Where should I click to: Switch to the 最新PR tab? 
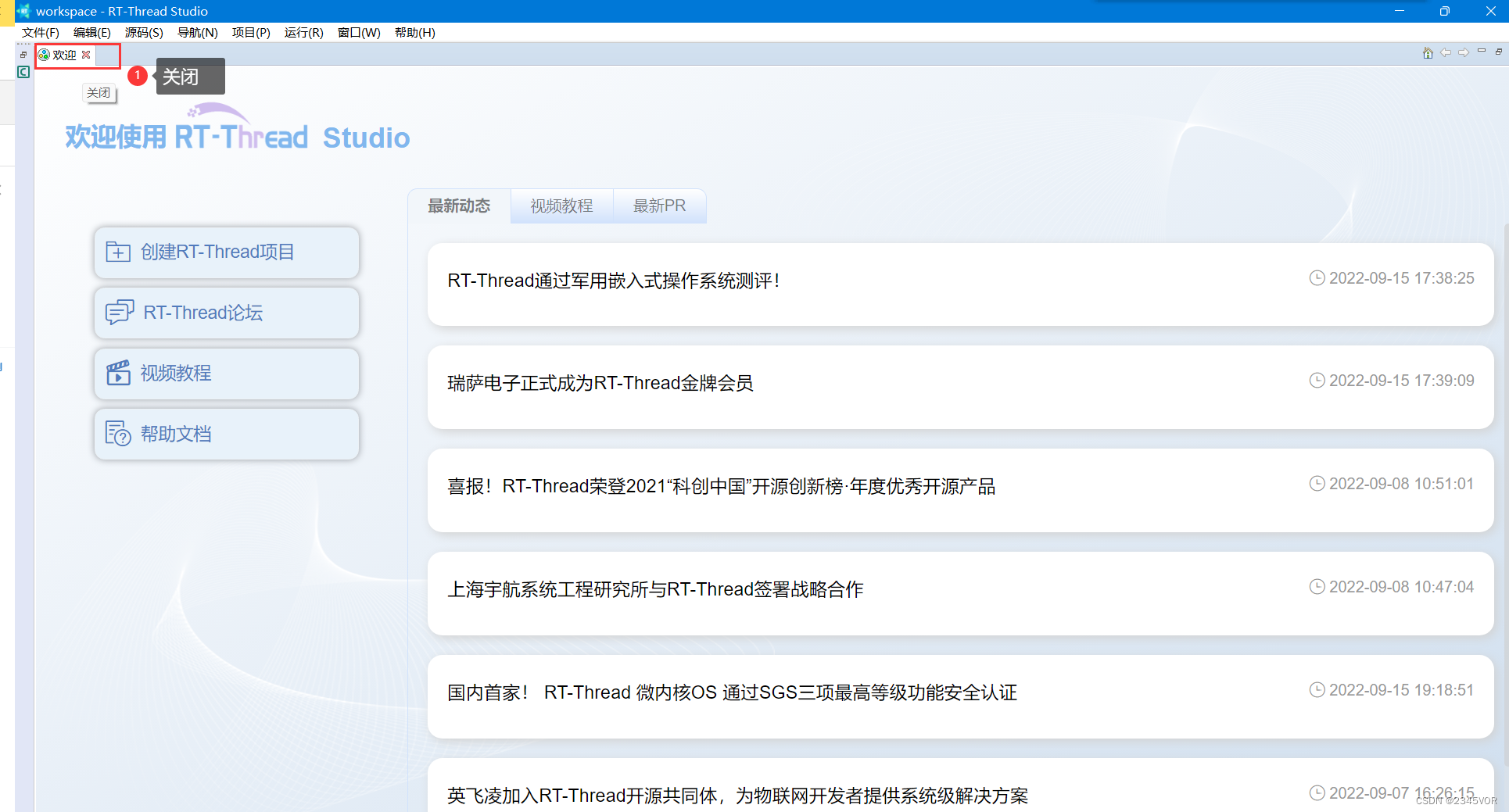659,206
